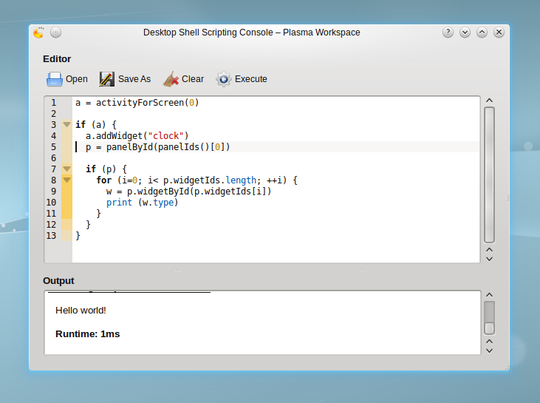This screenshot has height=403, width=540.
Task: Run the script with Execute button
Action: pos(242,79)
